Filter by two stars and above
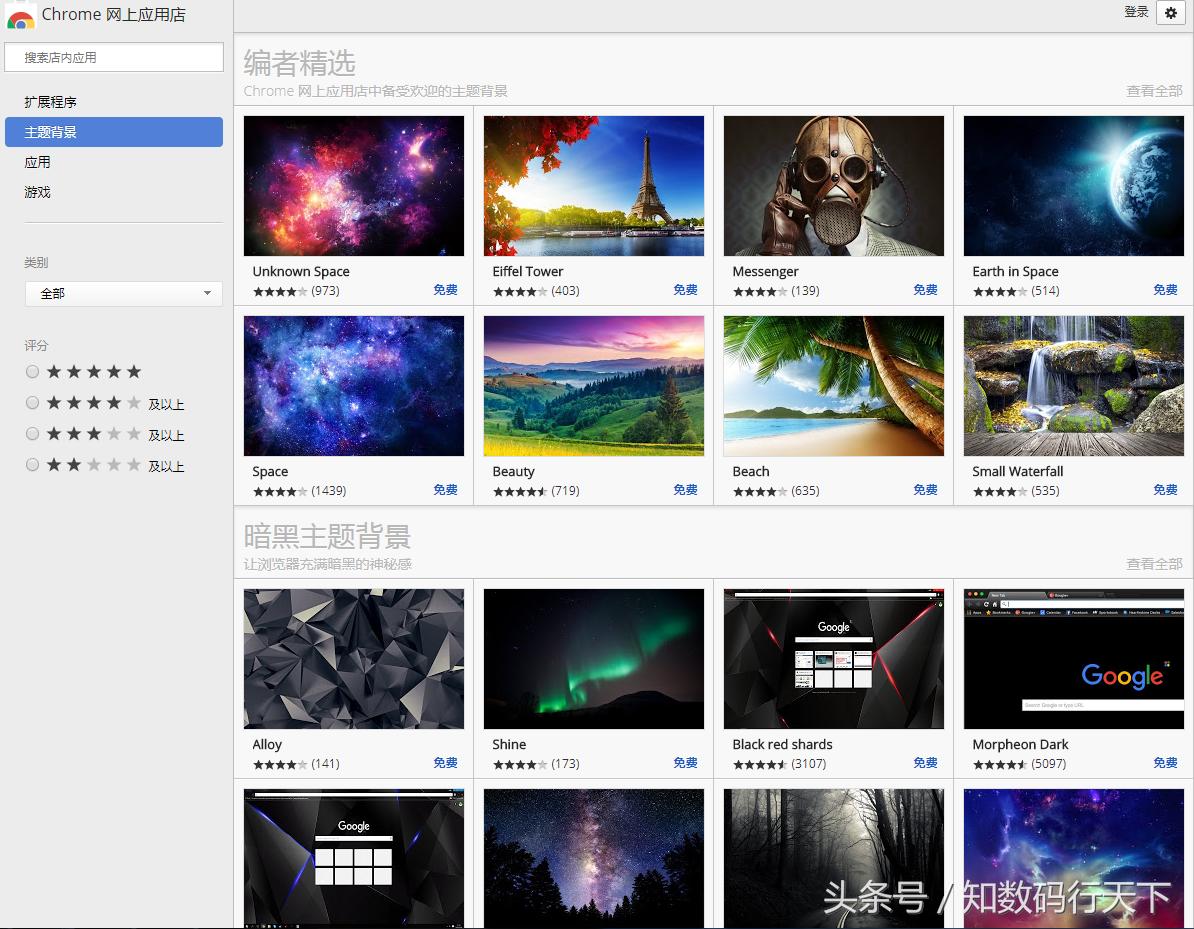This screenshot has height=929, width=1194. [x=32, y=464]
